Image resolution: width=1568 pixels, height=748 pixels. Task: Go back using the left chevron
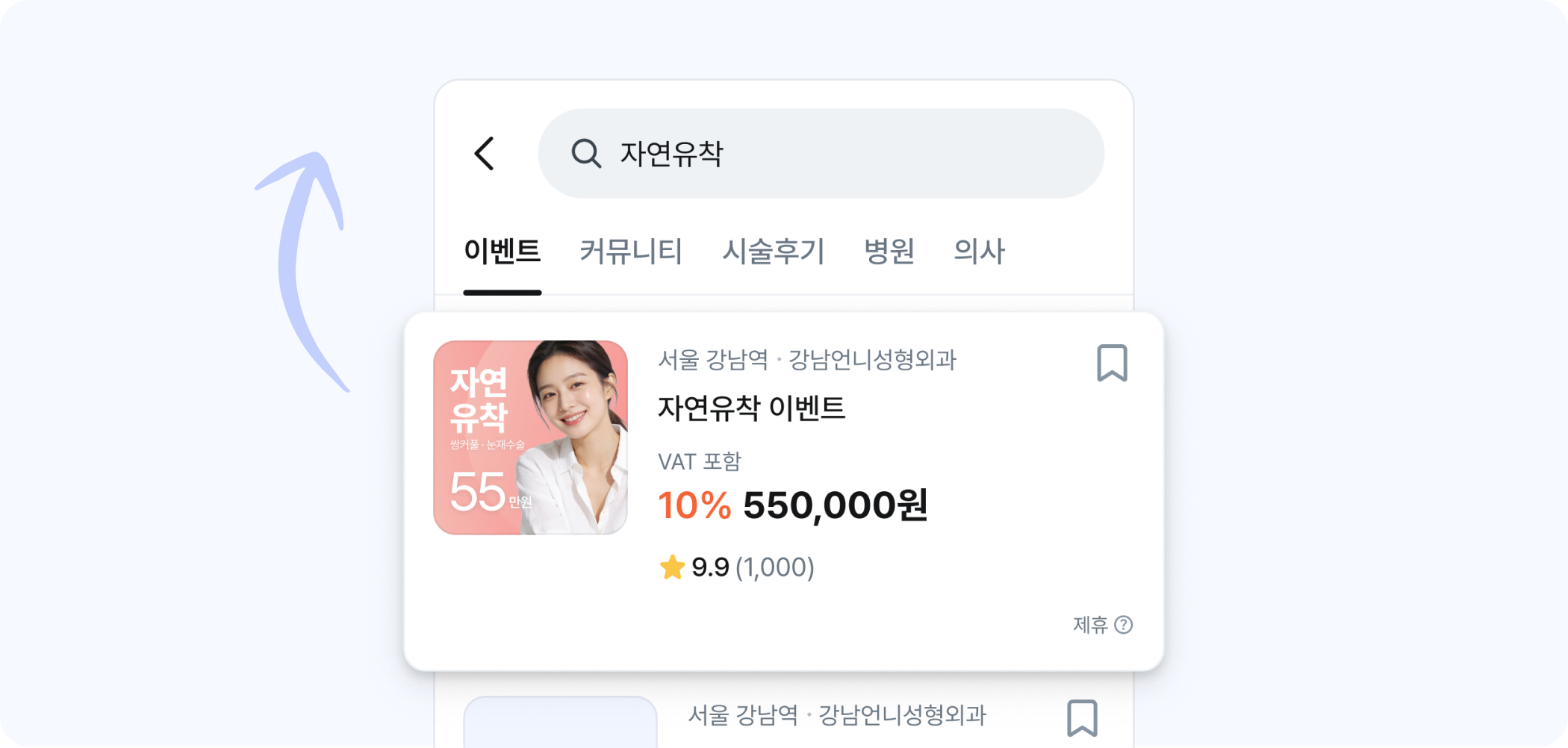(485, 154)
